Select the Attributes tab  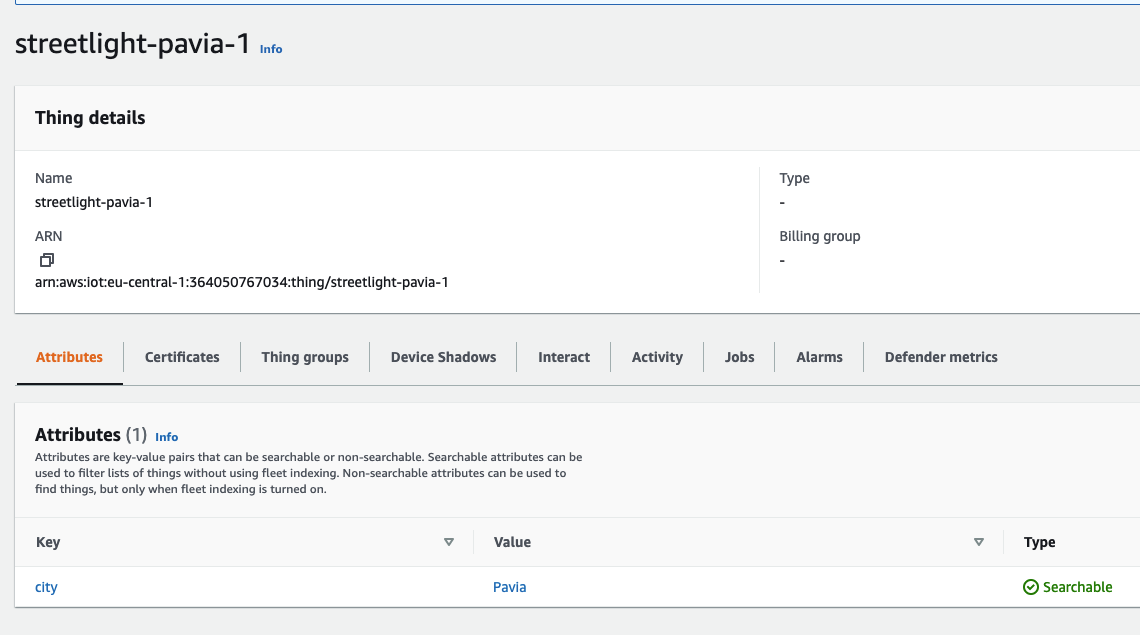pos(69,357)
